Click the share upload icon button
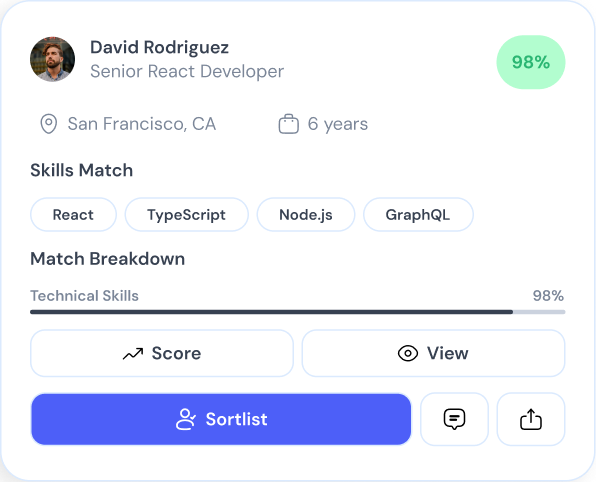 coord(531,419)
